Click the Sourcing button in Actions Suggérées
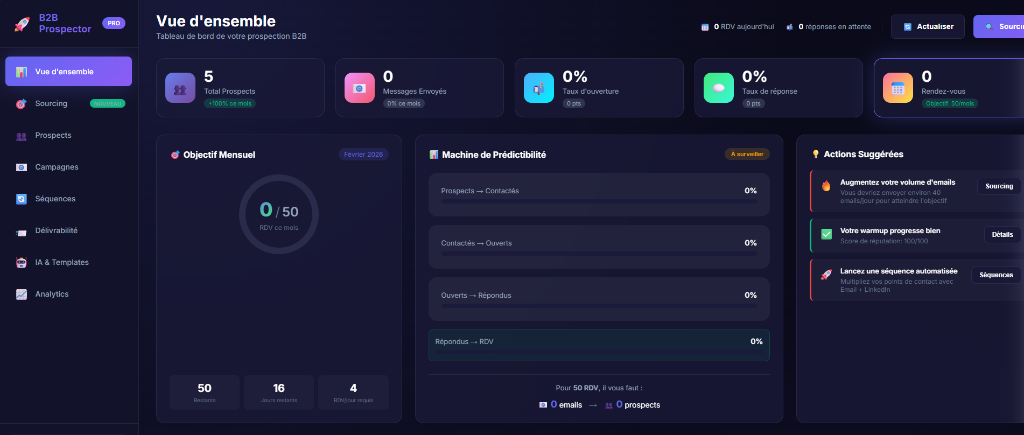This screenshot has height=435, width=1024. point(999,186)
